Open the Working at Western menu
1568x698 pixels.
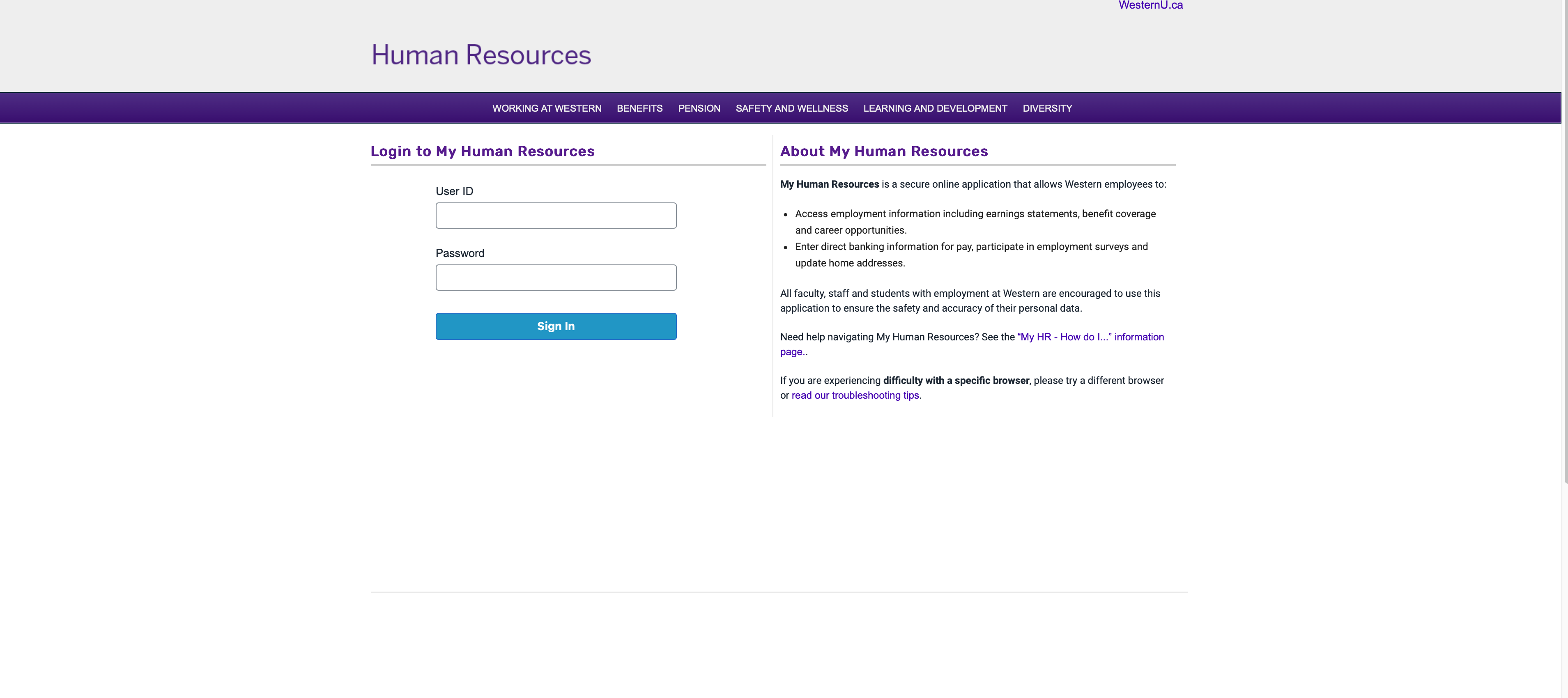point(547,108)
